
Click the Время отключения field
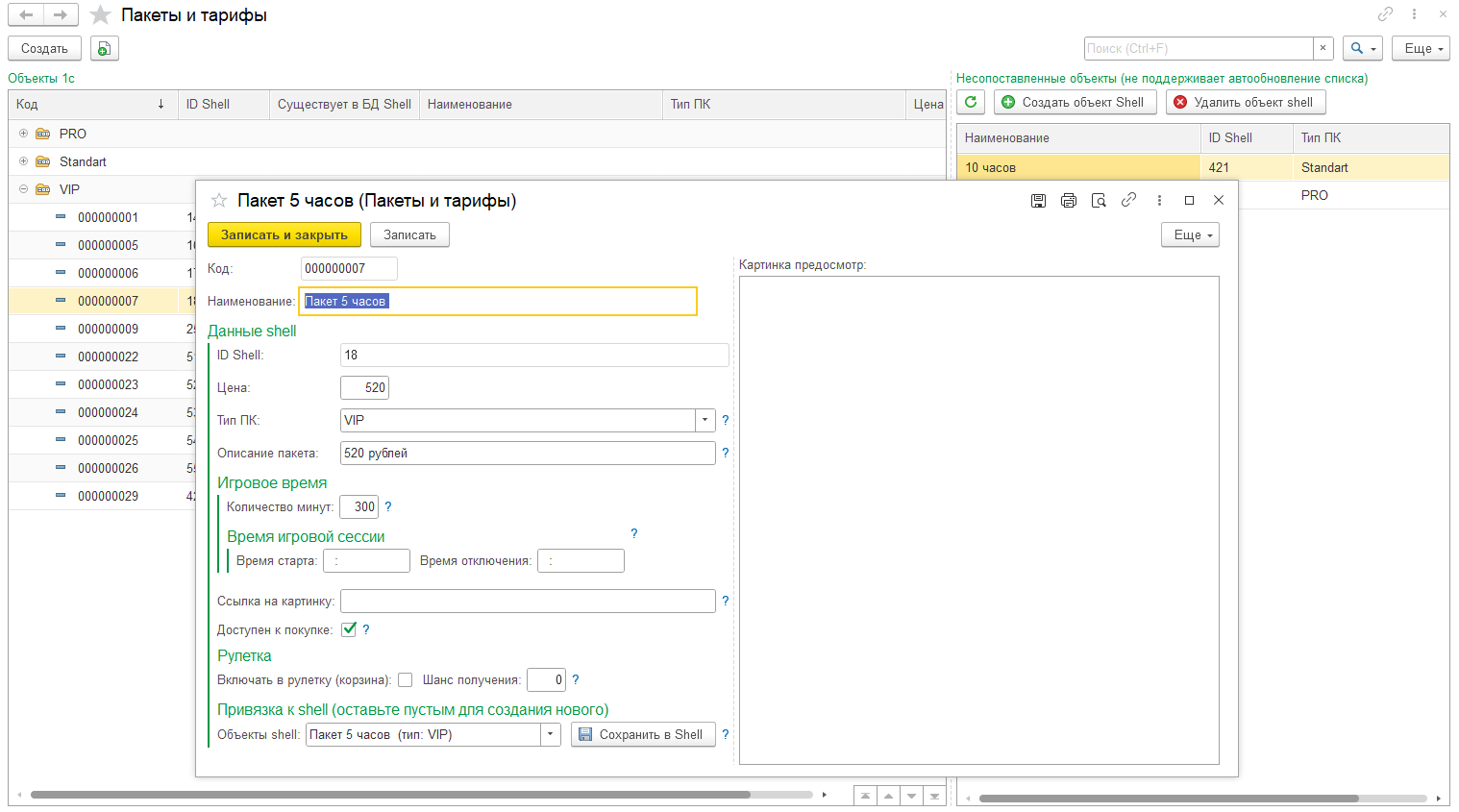coord(581,560)
